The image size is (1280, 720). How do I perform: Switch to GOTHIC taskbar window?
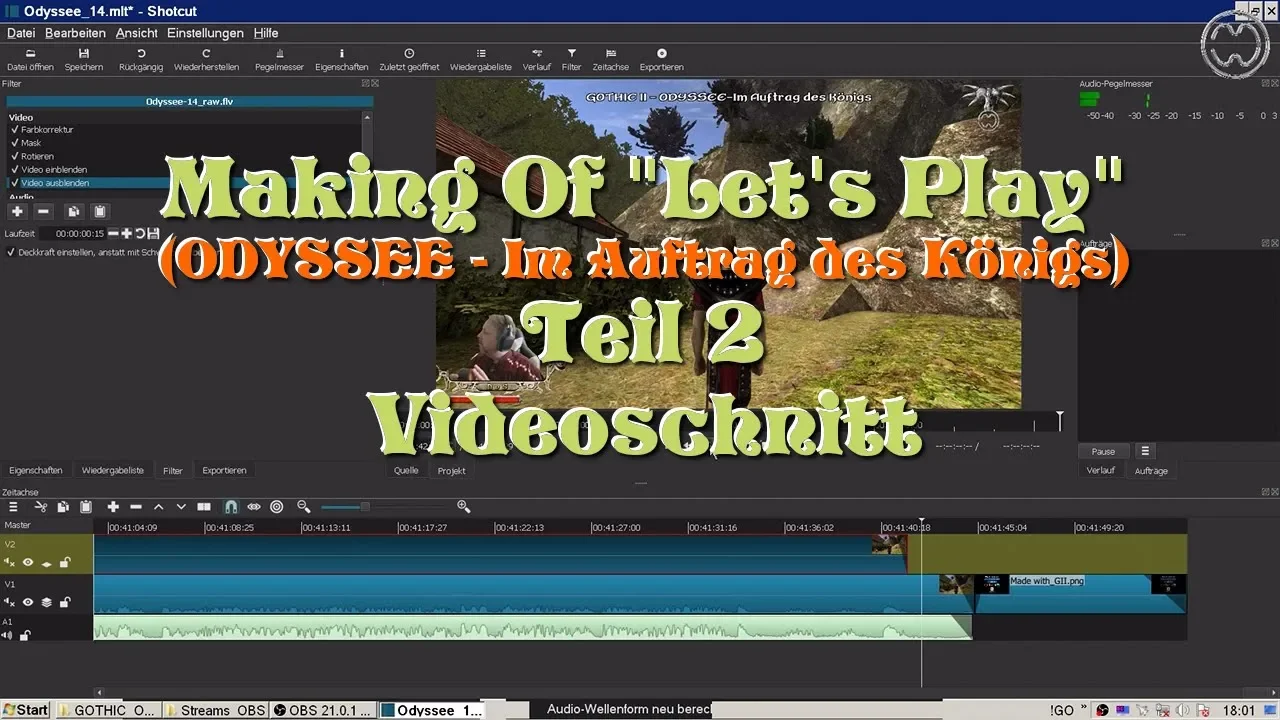point(107,710)
